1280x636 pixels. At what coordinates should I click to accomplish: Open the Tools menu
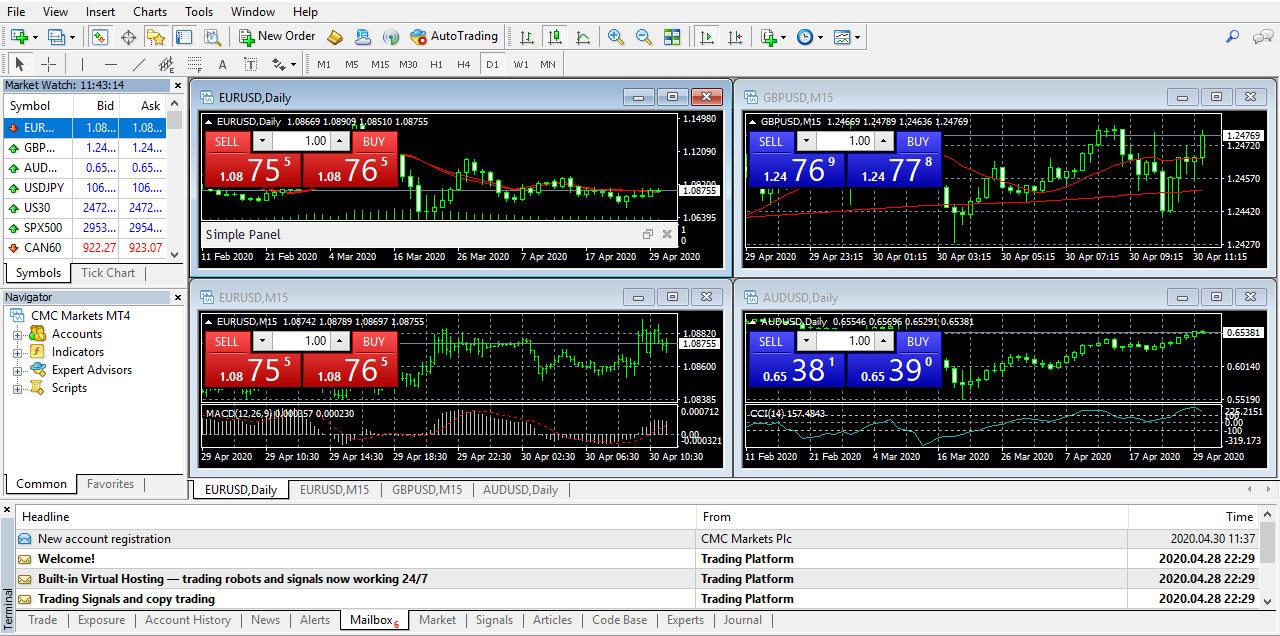click(199, 12)
